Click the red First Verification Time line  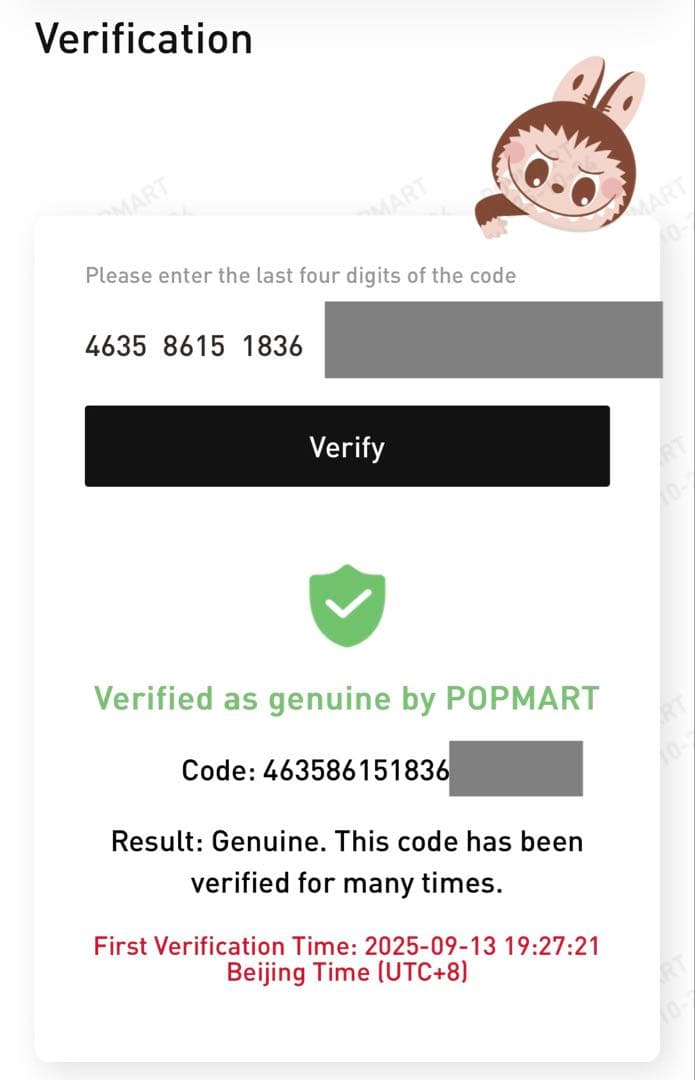pyautogui.click(x=346, y=946)
